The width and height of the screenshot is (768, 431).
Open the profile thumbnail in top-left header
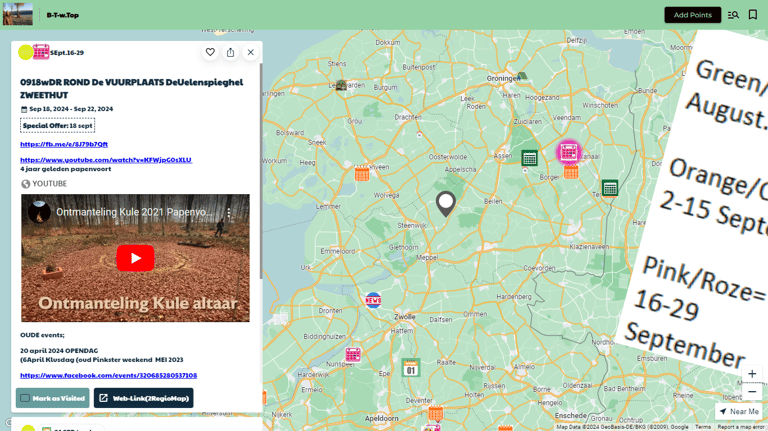[18, 14]
